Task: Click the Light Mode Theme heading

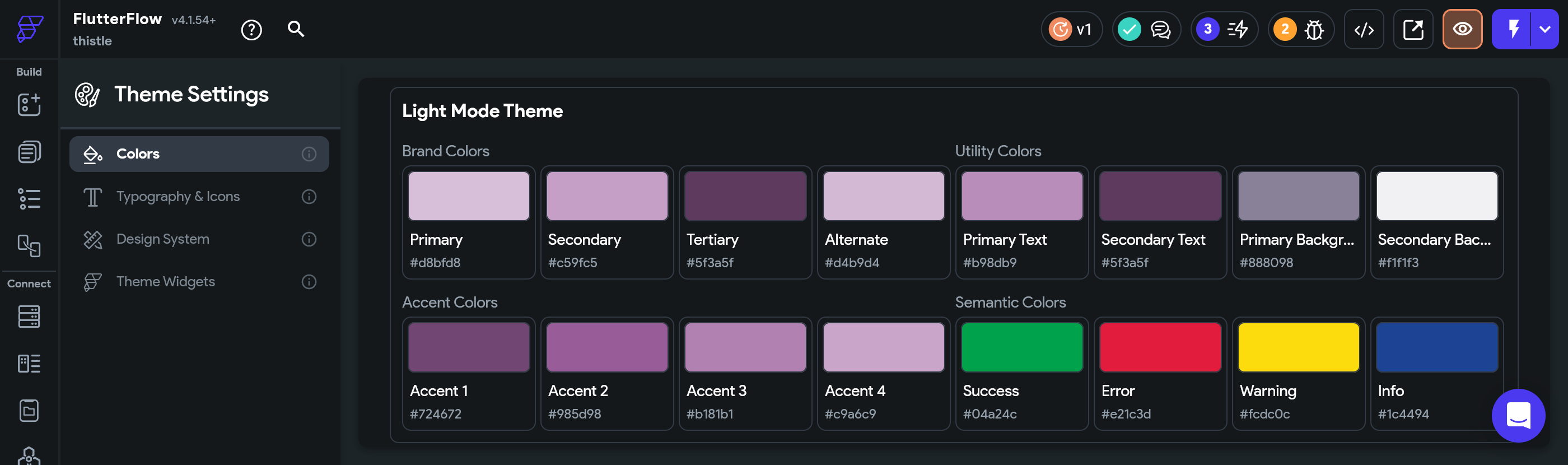Action: click(482, 111)
